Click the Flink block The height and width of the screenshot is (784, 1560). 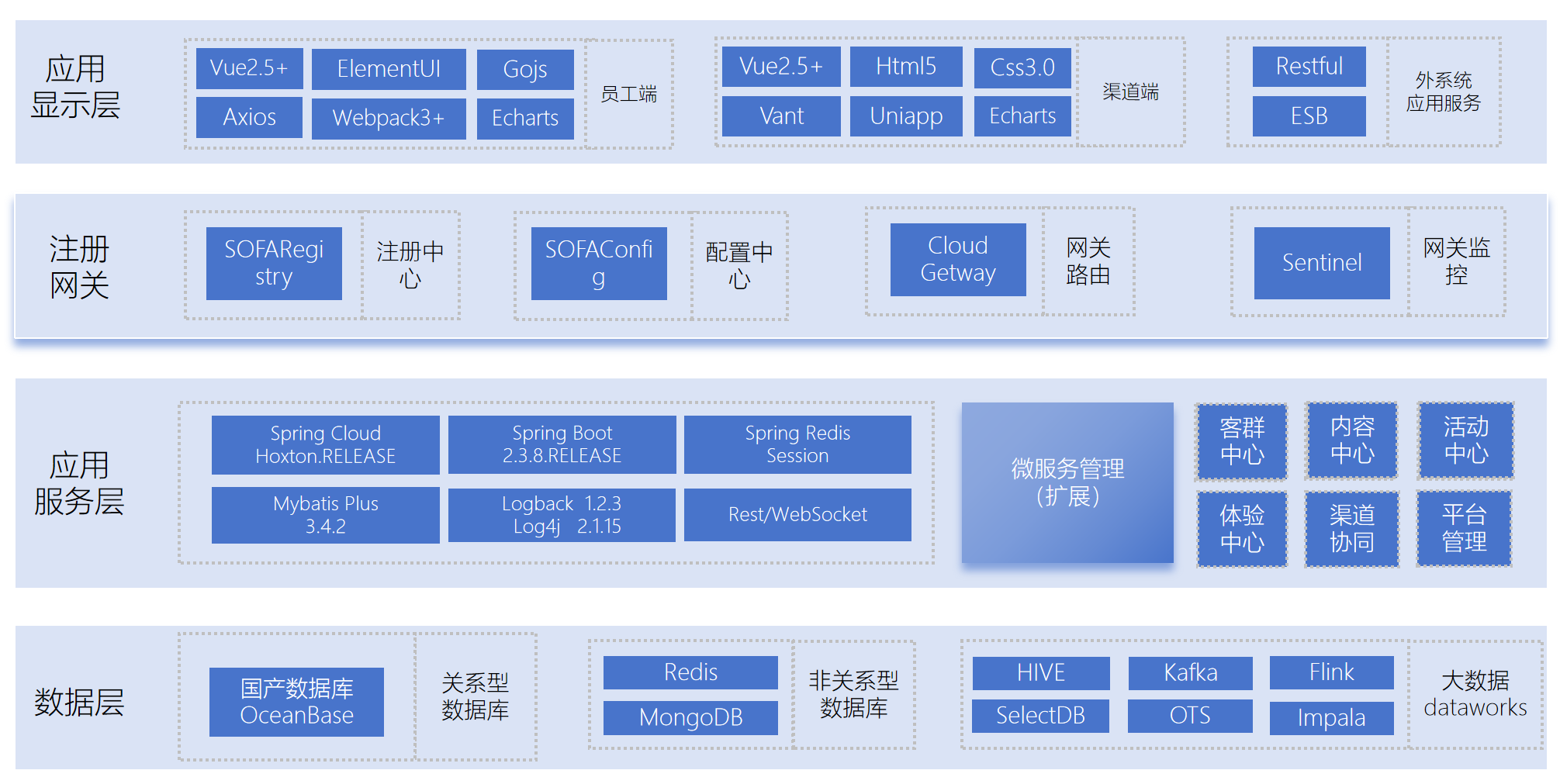1332,672
